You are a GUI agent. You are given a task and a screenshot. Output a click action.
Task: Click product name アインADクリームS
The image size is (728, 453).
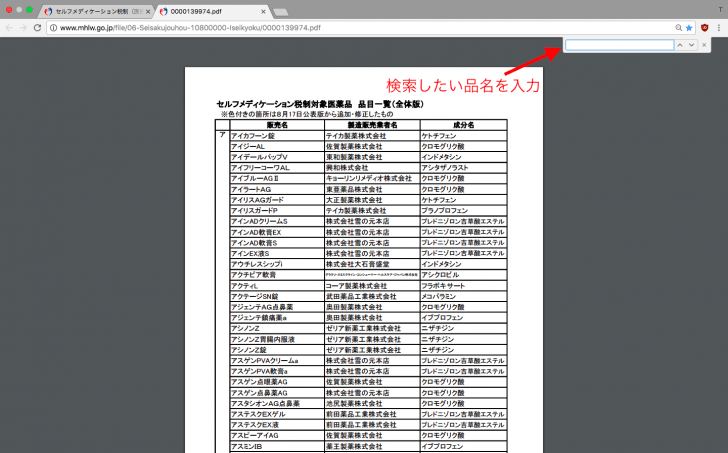point(260,221)
